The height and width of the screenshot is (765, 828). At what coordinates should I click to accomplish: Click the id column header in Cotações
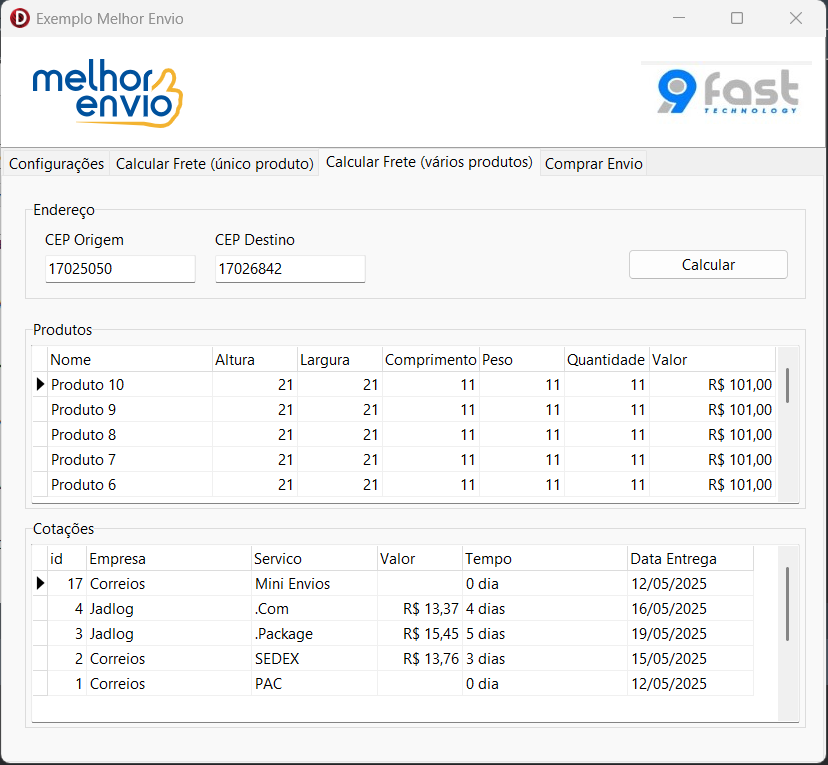[x=67, y=559]
